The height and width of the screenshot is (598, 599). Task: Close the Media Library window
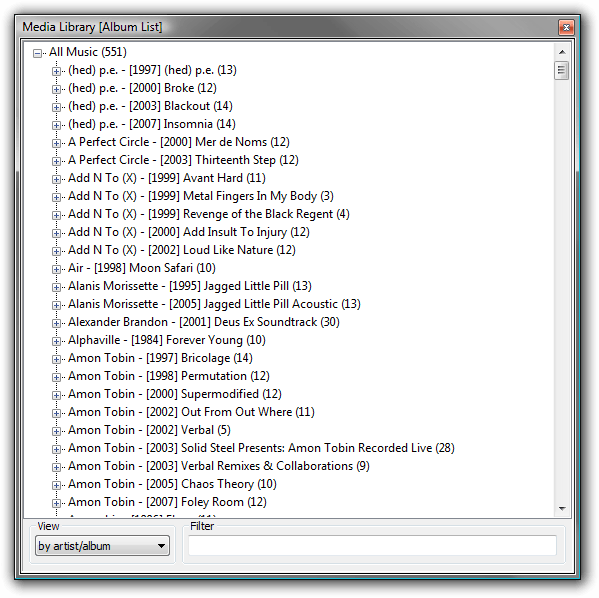[x=566, y=27]
